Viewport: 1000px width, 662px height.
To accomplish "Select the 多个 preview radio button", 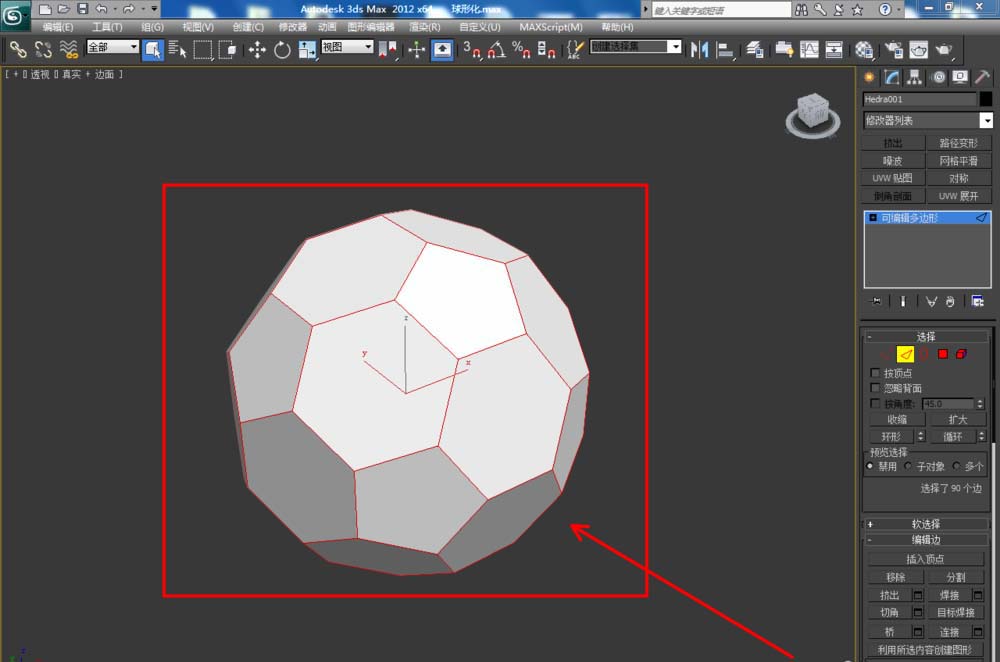I will [x=956, y=466].
